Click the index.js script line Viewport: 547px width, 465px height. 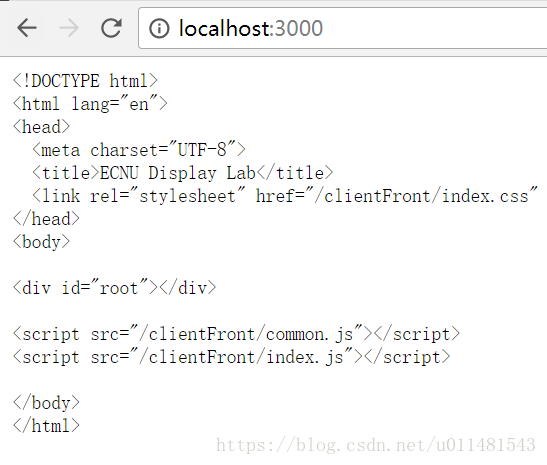pyautogui.click(x=232, y=357)
